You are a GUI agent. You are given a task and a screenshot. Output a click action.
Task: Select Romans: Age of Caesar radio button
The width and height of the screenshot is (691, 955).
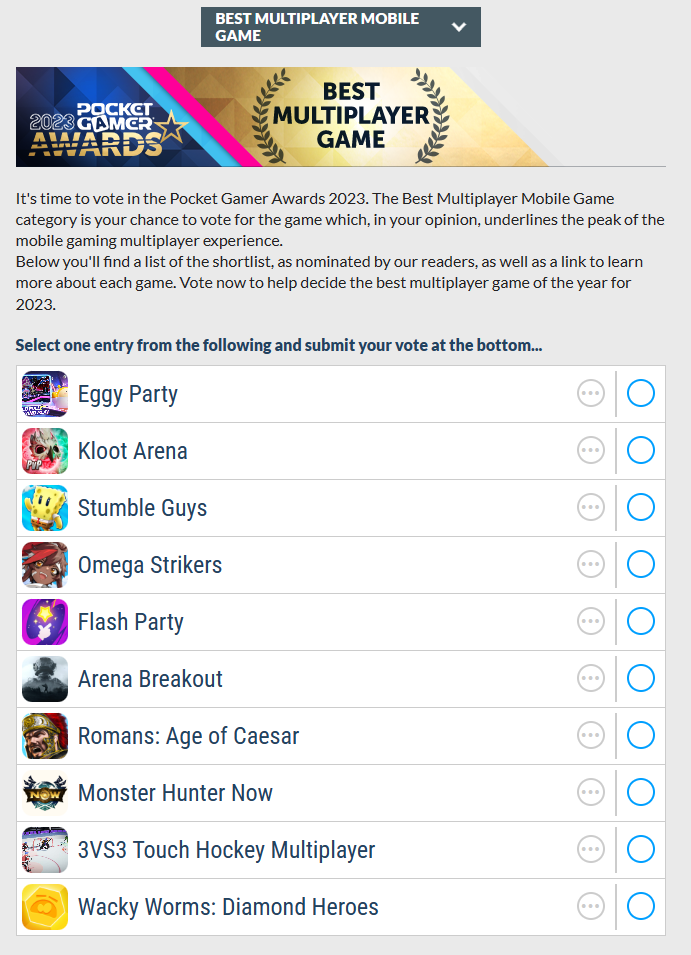641,736
